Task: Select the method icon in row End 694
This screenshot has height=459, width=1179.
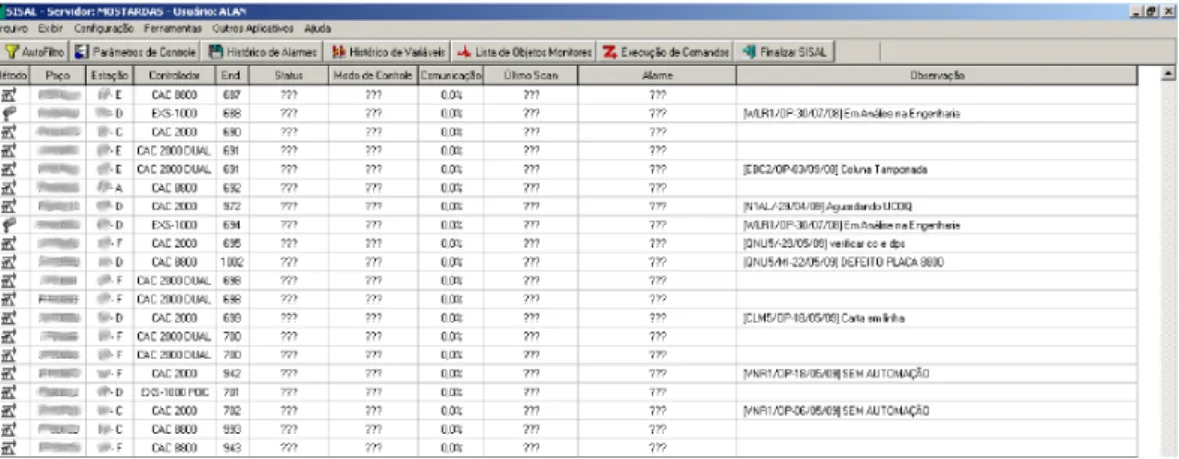Action: point(10,225)
